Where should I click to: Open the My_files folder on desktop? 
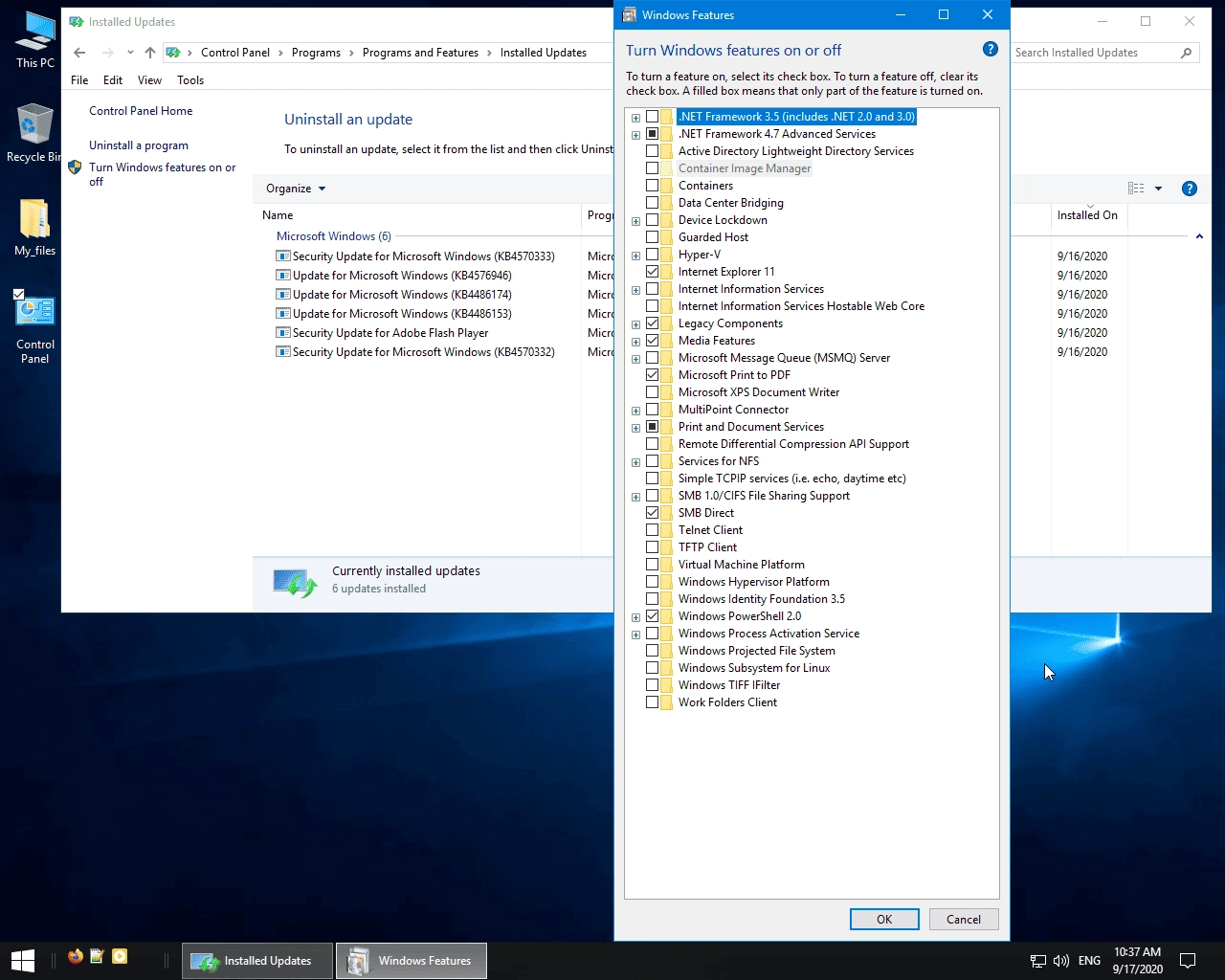click(34, 227)
